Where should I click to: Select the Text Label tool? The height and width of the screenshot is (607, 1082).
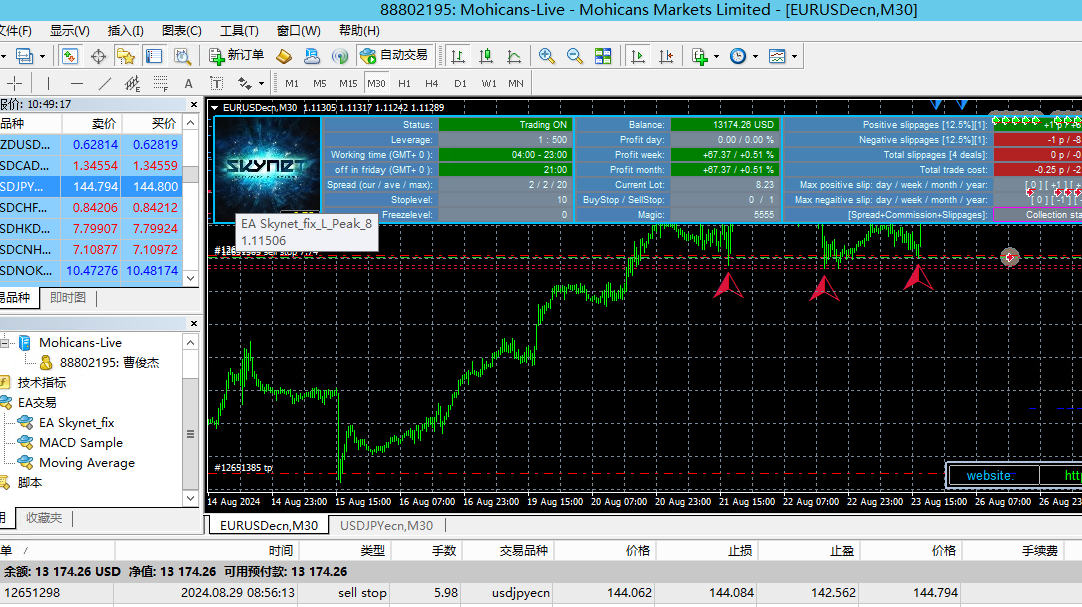click(217, 83)
